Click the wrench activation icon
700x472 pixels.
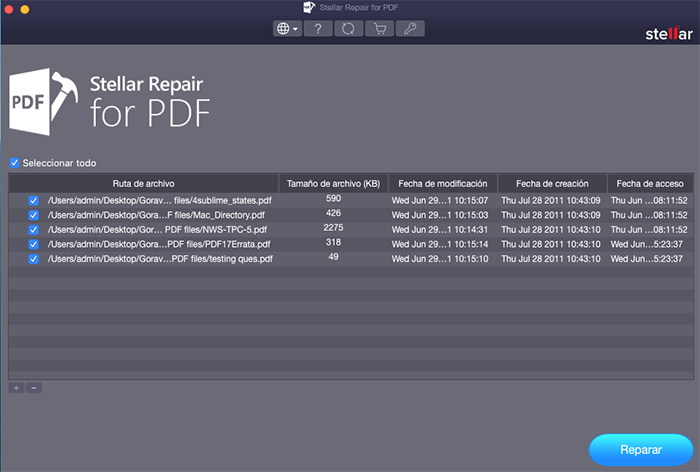point(410,29)
